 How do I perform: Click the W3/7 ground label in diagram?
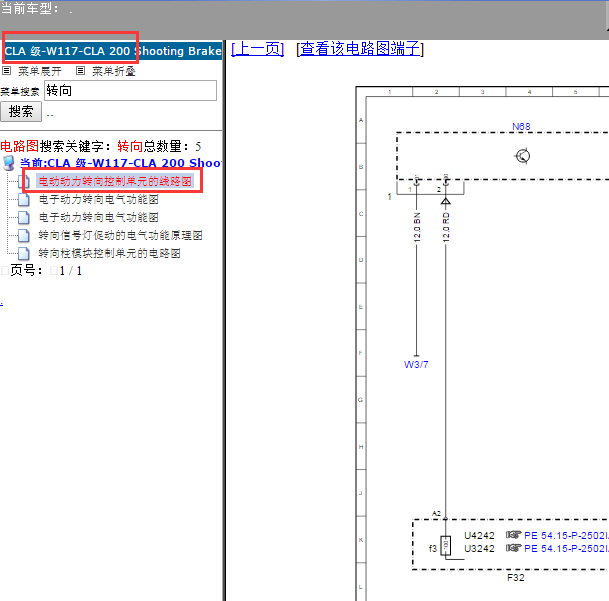pos(416,364)
